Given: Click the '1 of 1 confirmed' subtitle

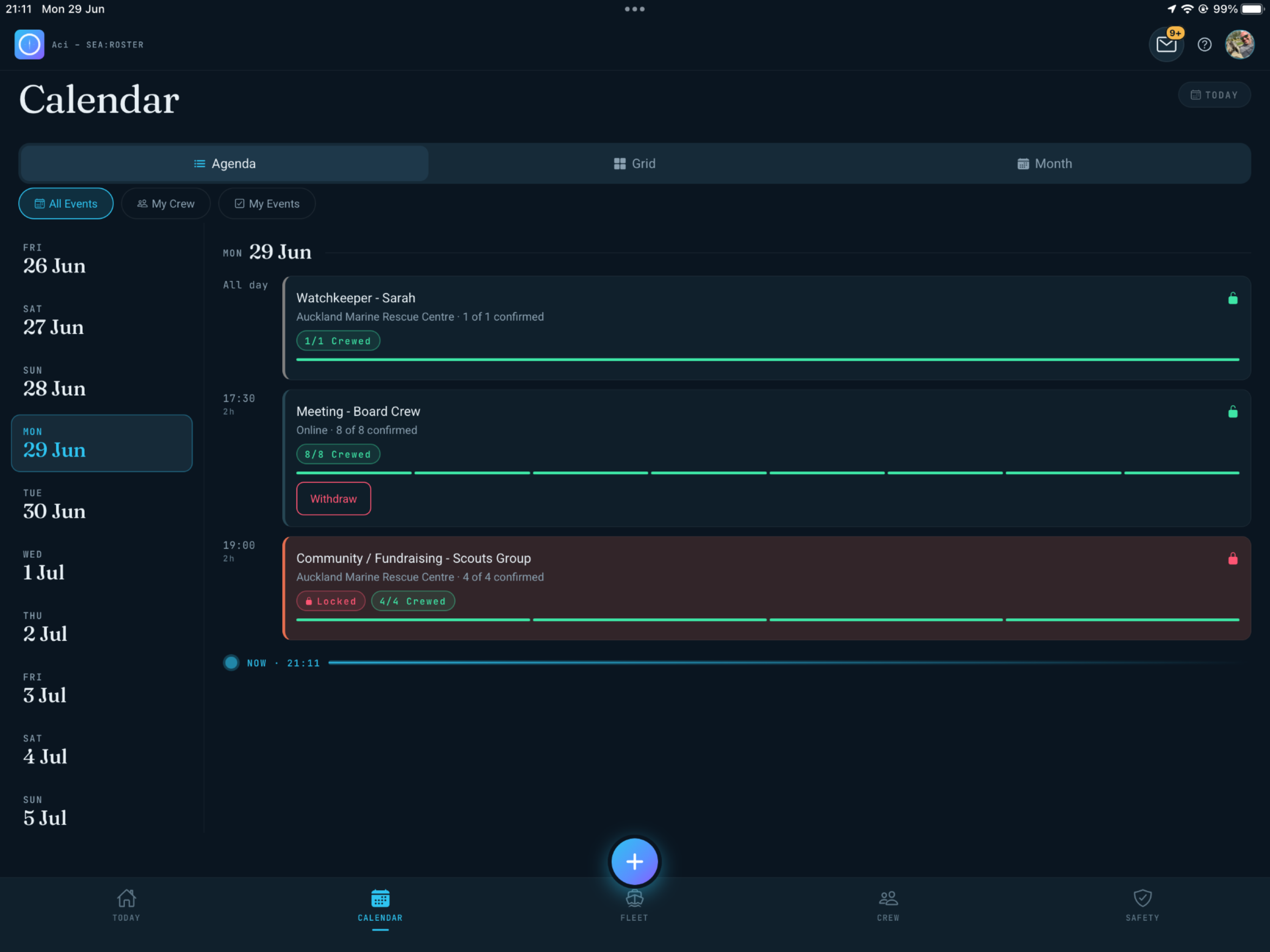Looking at the screenshot, I should click(x=503, y=317).
